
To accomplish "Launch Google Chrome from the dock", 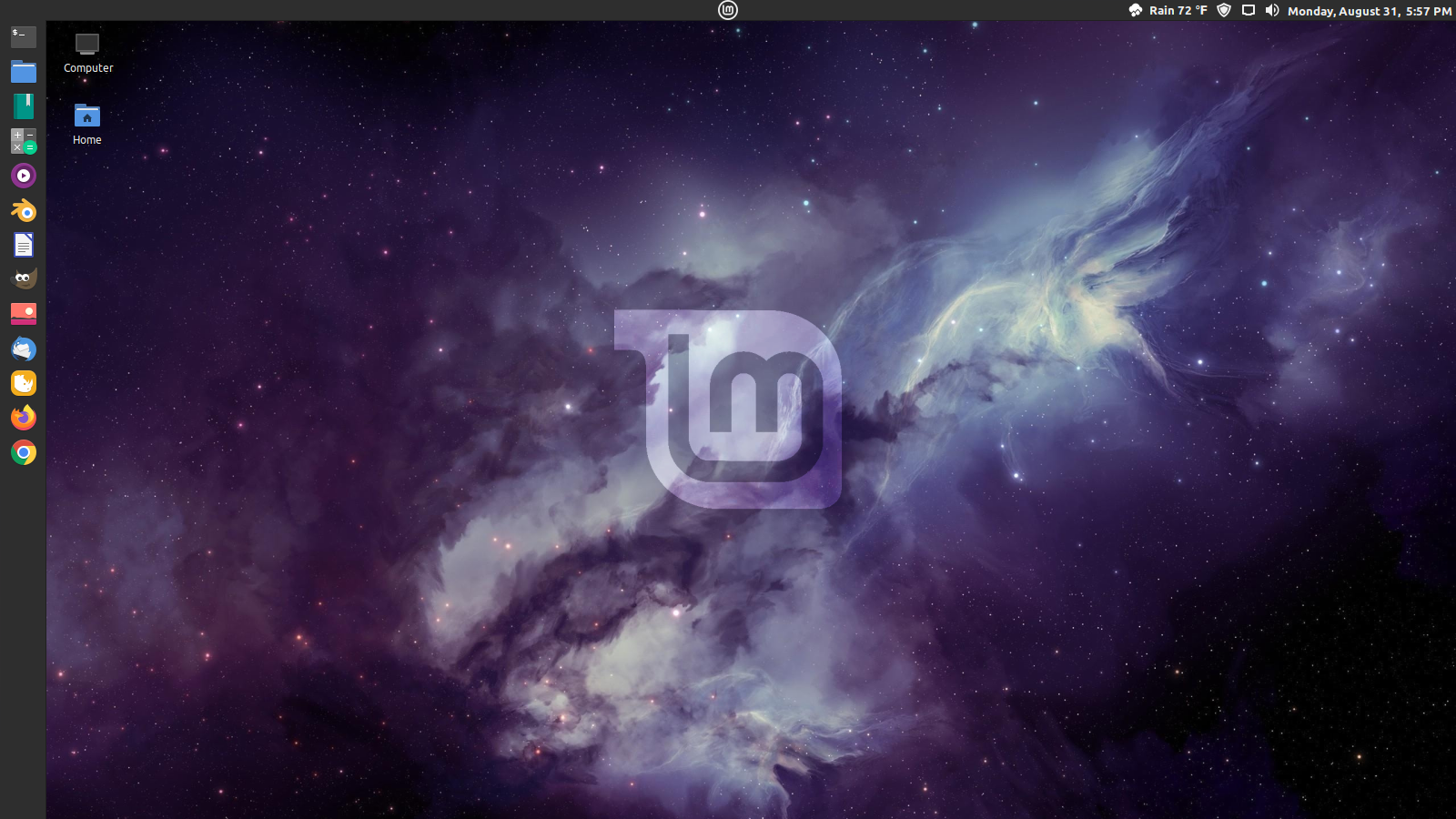I will [x=24, y=452].
